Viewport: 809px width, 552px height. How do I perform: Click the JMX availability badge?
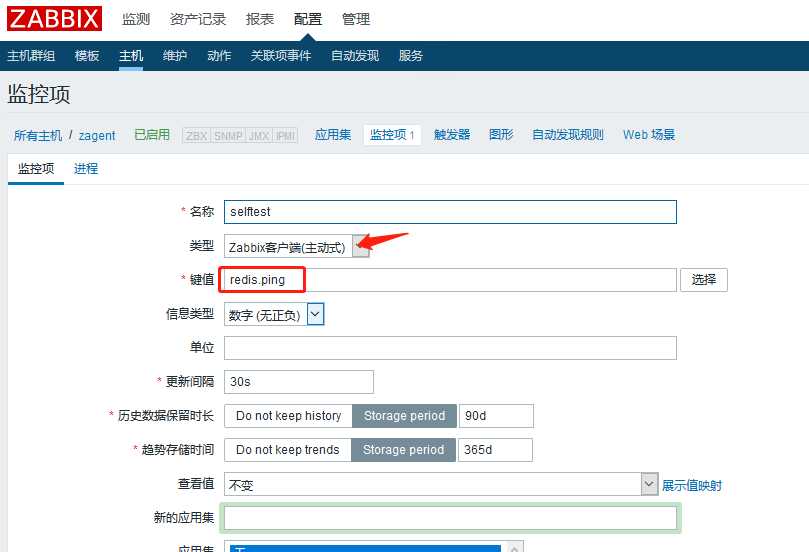coord(259,136)
